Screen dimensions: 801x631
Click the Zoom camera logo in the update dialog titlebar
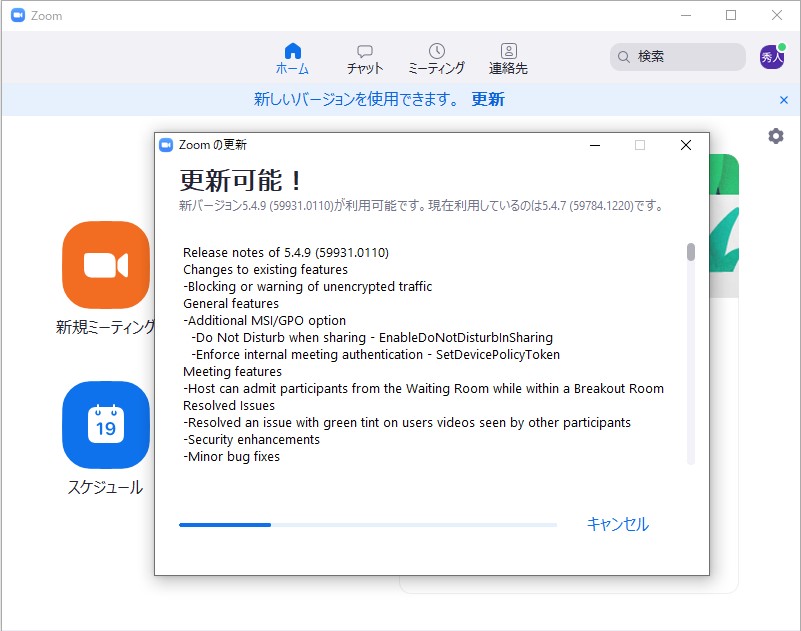167,144
